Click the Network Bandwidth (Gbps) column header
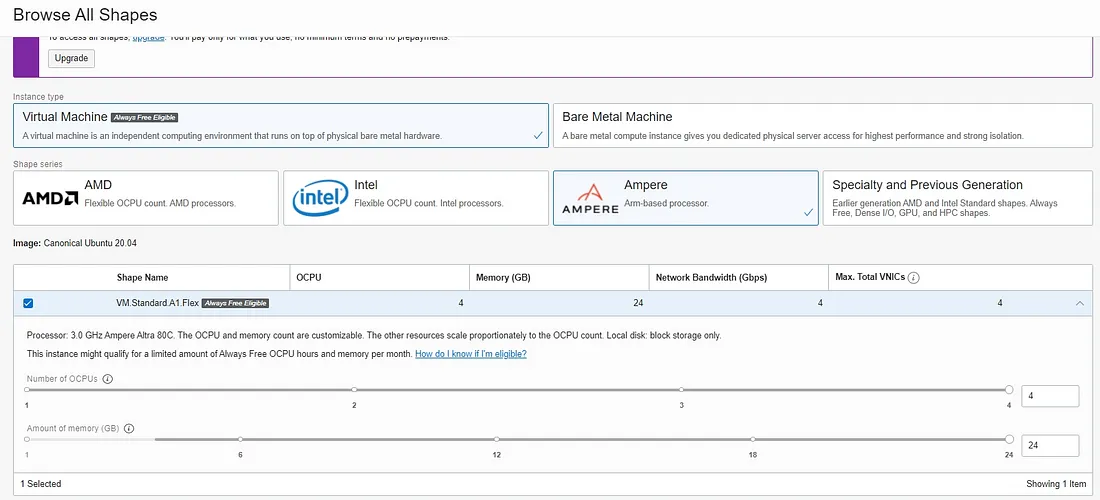Image resolution: width=1100 pixels, height=500 pixels. coord(711,278)
